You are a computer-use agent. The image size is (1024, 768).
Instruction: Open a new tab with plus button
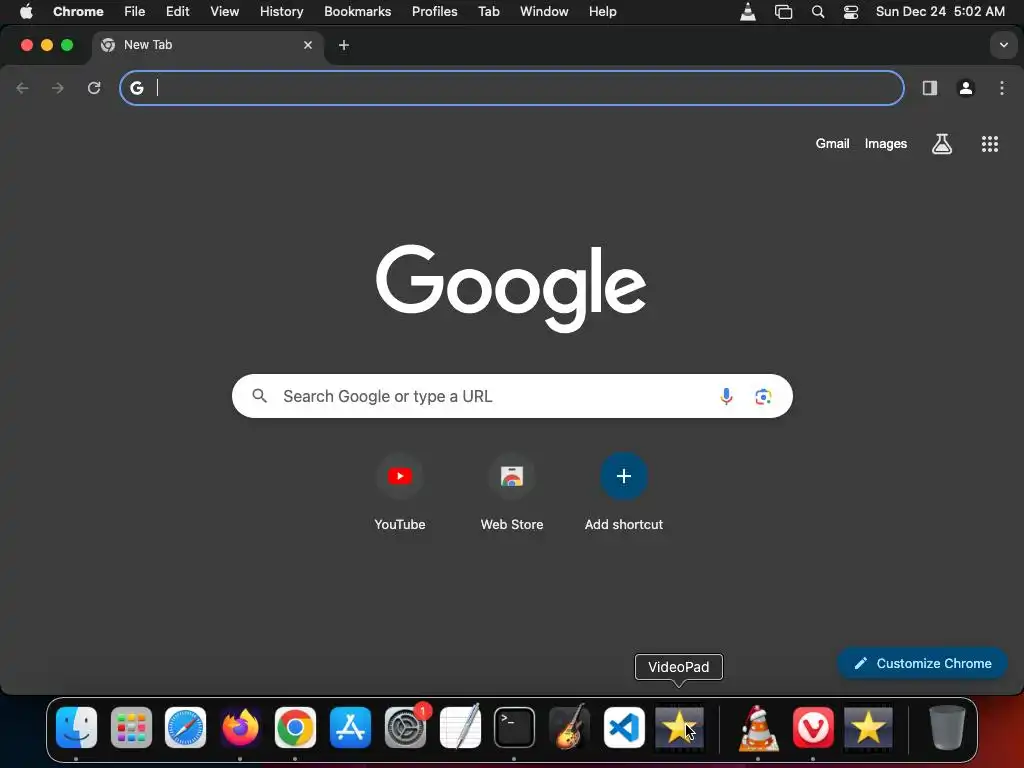344,45
